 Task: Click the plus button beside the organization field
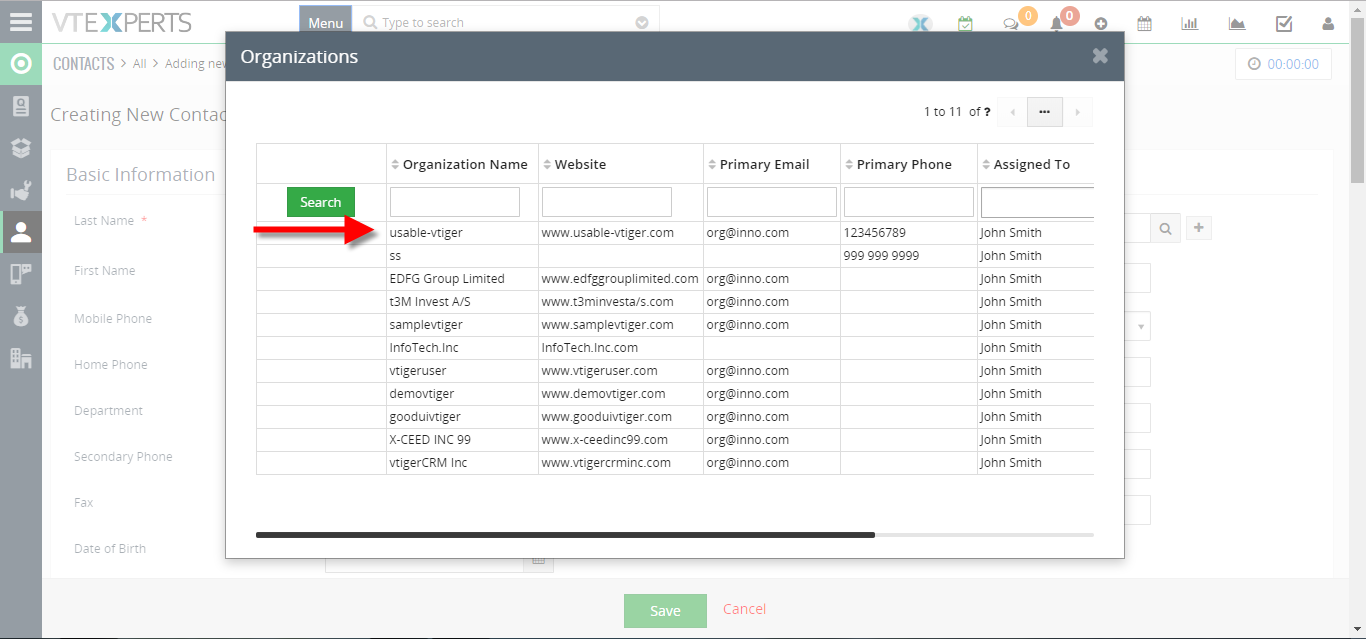point(1200,229)
